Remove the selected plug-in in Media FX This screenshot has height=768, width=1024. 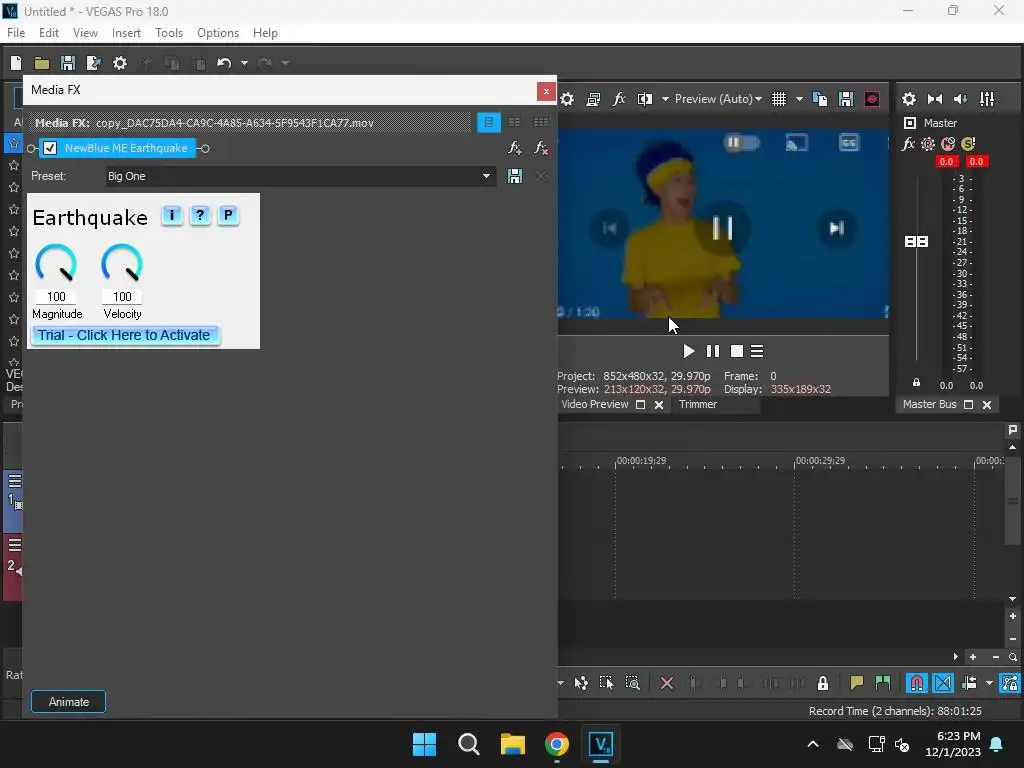click(x=541, y=148)
